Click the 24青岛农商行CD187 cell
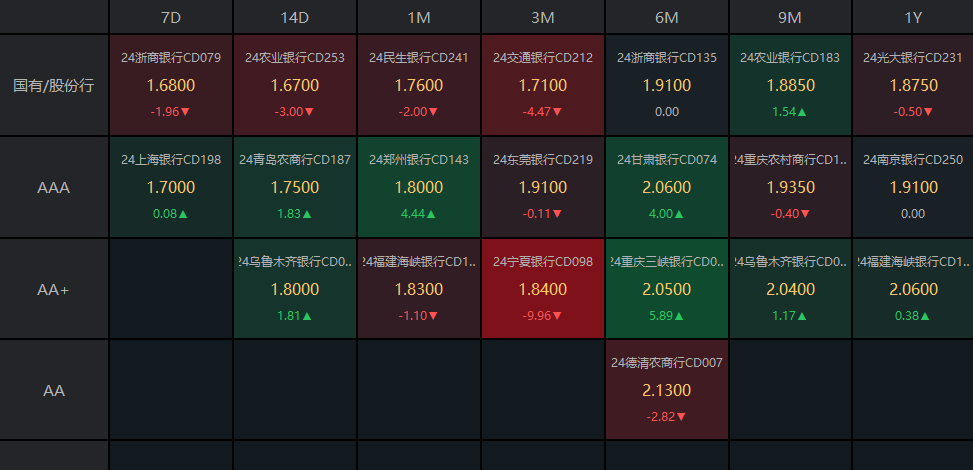The height and width of the screenshot is (470, 973). click(x=295, y=187)
